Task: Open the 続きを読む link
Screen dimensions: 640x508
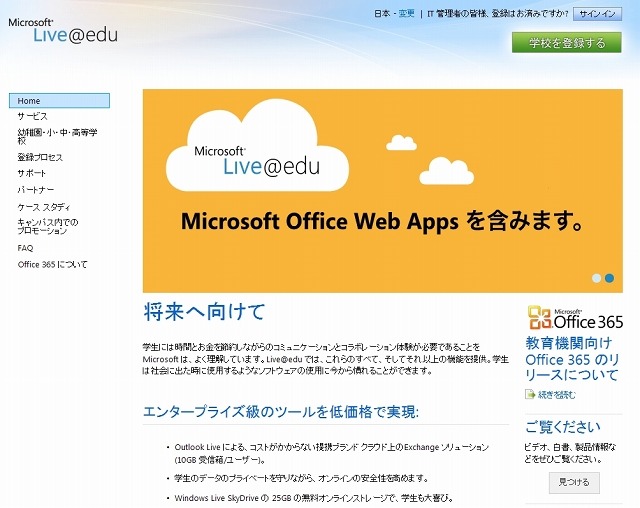Action: coord(557,395)
